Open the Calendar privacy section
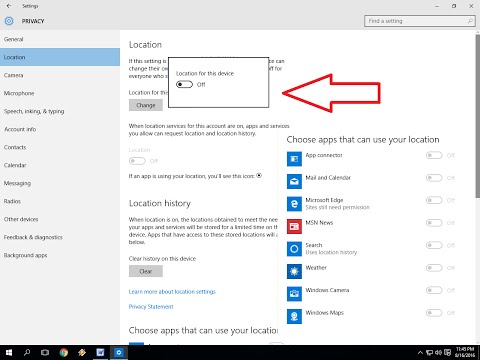The image size is (480, 360). pyautogui.click(x=60, y=165)
